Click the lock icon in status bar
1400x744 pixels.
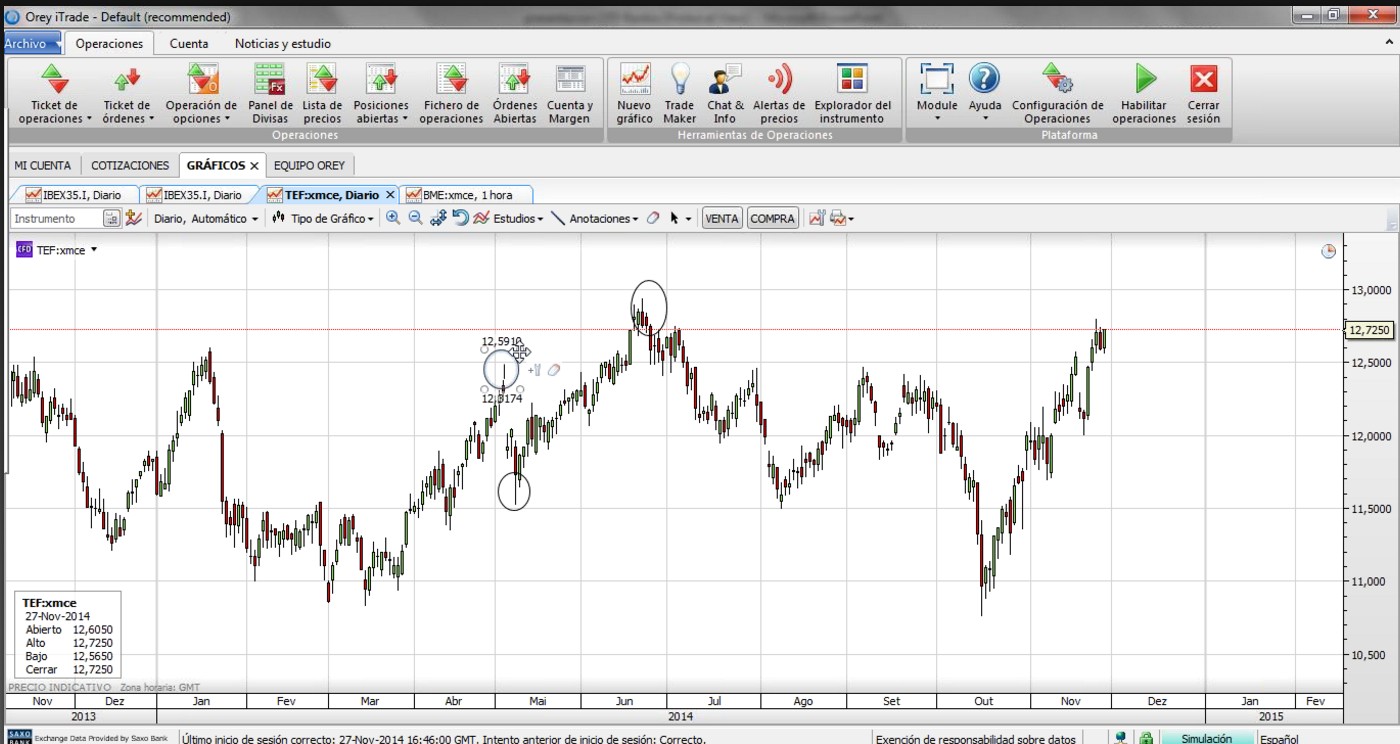[x=1146, y=738]
